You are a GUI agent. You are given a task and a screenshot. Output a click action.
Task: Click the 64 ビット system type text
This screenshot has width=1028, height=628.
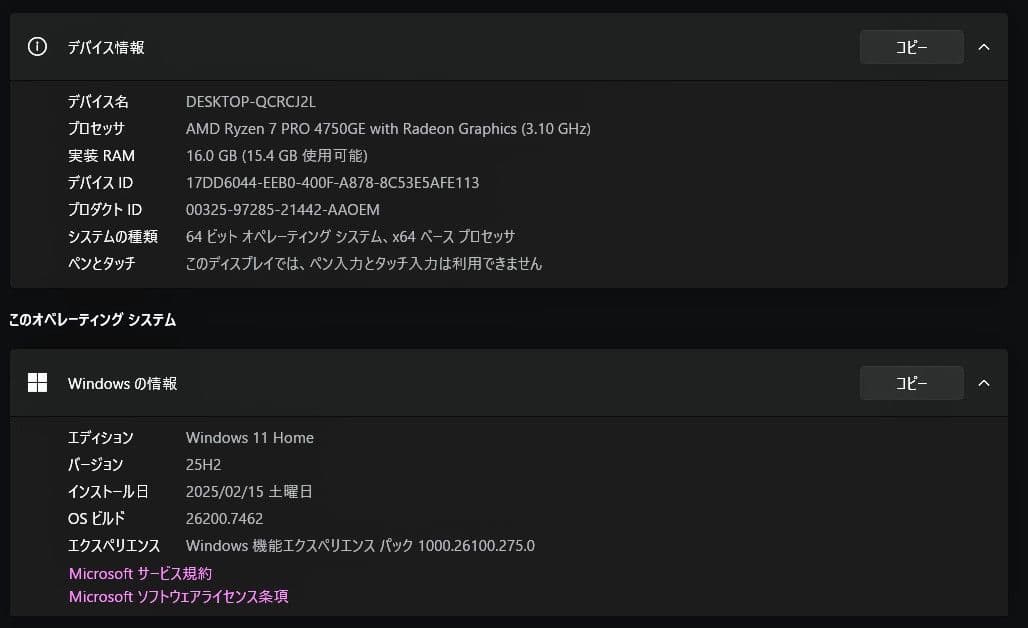[x=349, y=236]
